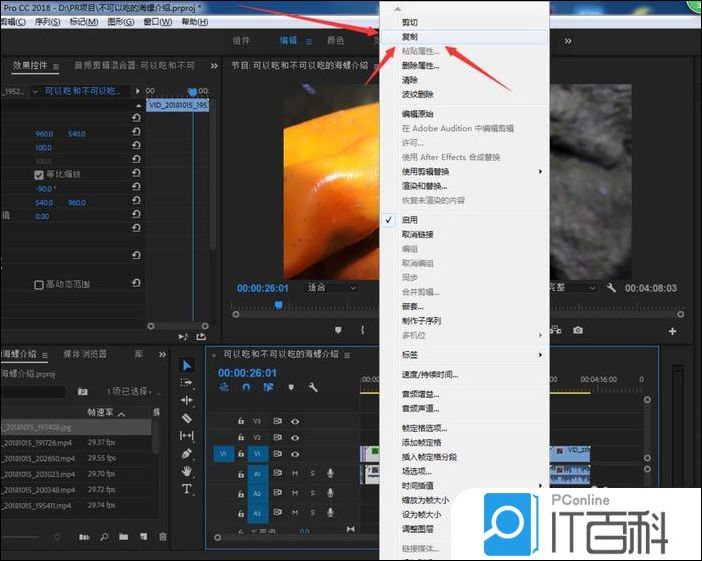Click timeline zoom scroll handle at bottom left
The height and width of the screenshot is (561, 702).
pos(218,538)
